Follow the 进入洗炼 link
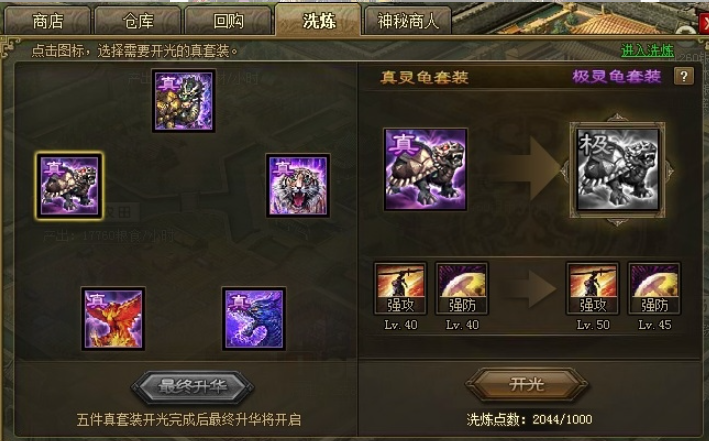Viewport: 709px width, 441px height. pyautogui.click(x=648, y=50)
